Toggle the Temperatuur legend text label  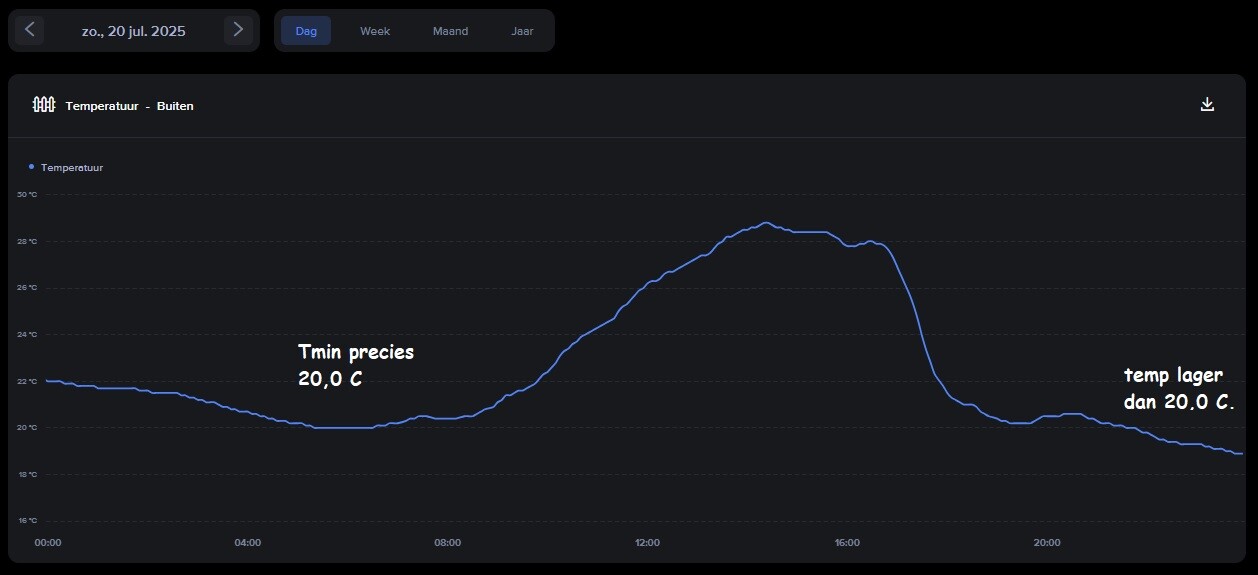pyautogui.click(x=72, y=168)
